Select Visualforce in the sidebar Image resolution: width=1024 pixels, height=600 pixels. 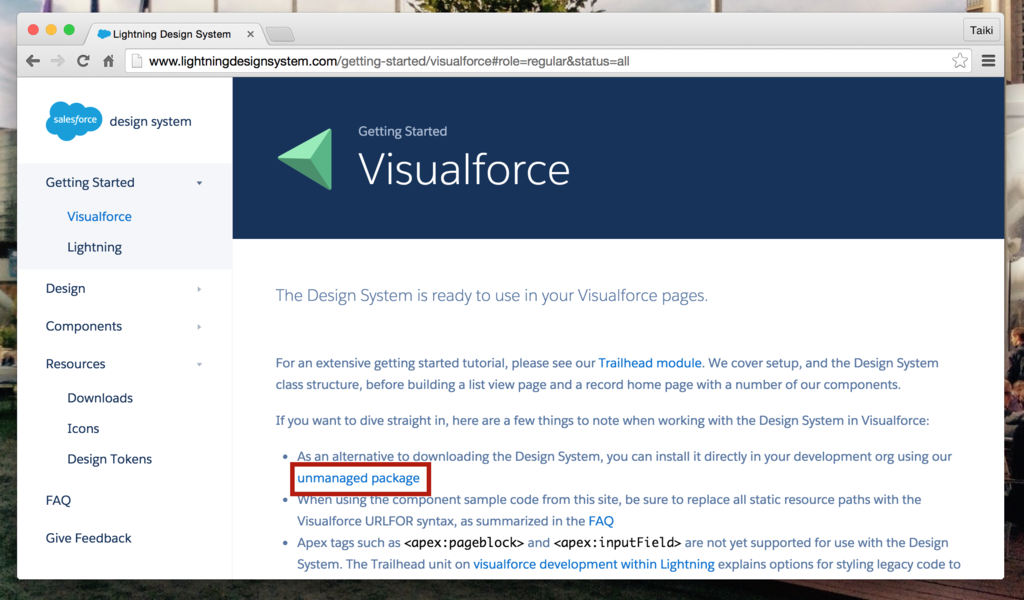point(99,217)
